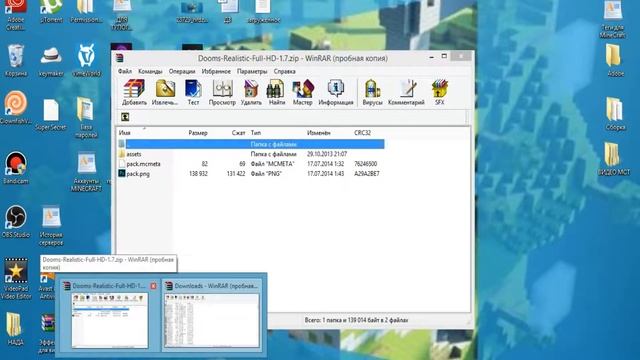
Task: Sort by the Имя column header
Action: [124, 133]
